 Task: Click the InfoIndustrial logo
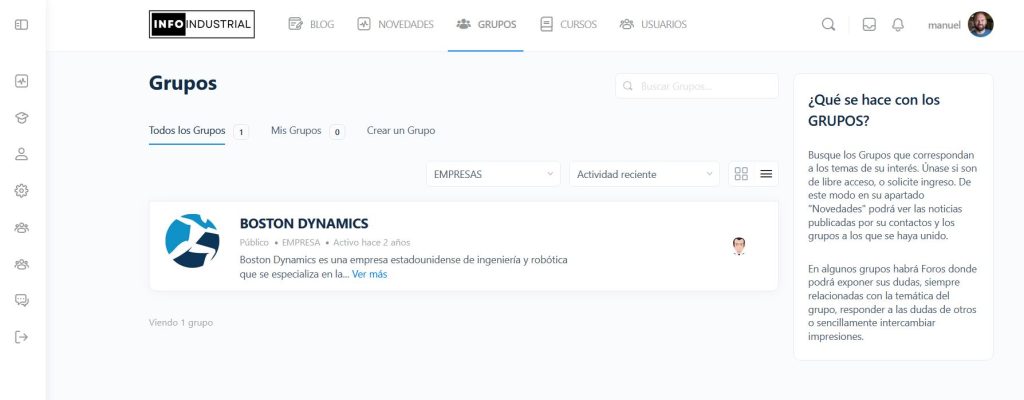[x=202, y=24]
